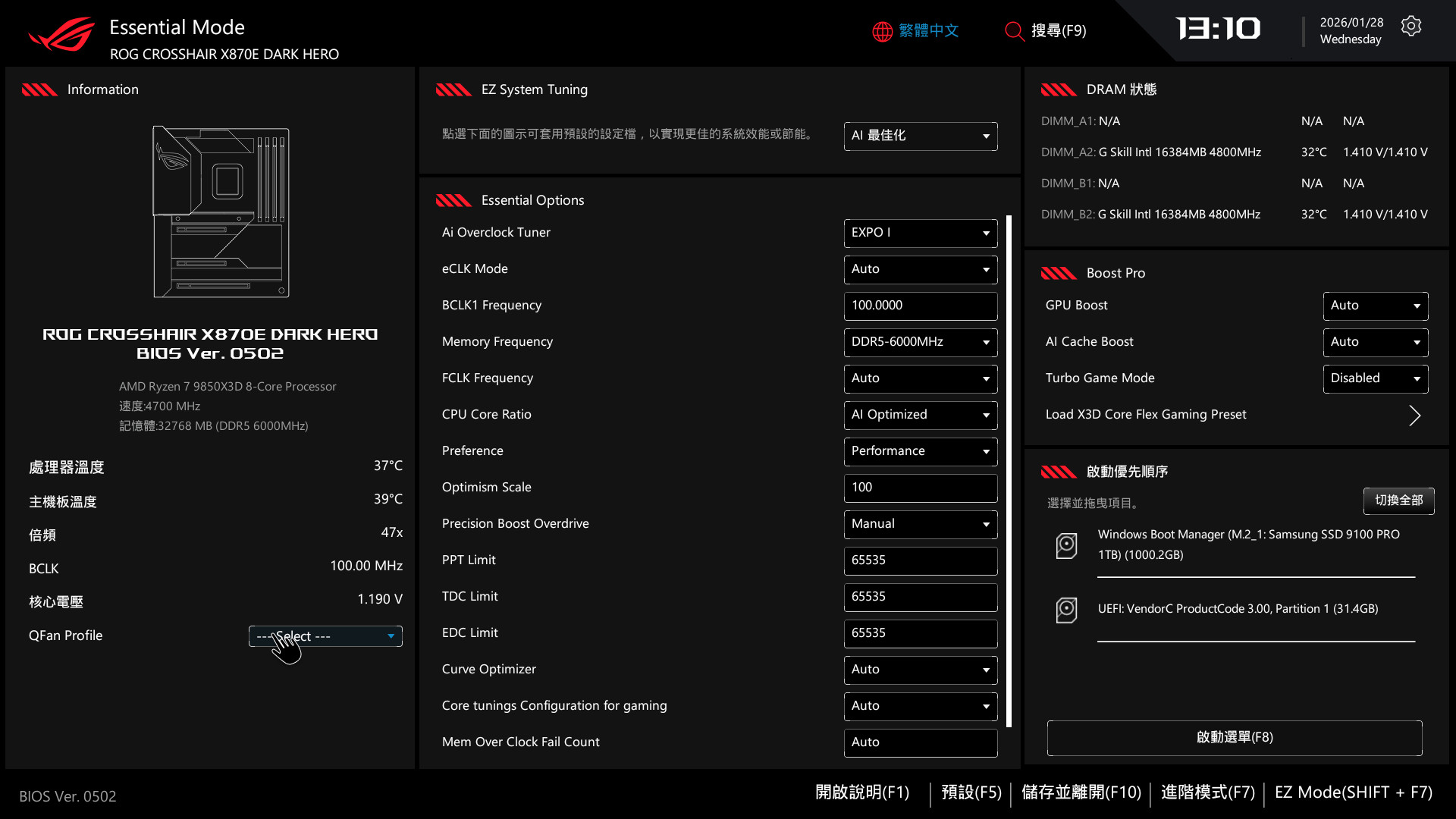Click the globe language icon
Screen dimensions: 1456x819
(x=882, y=31)
